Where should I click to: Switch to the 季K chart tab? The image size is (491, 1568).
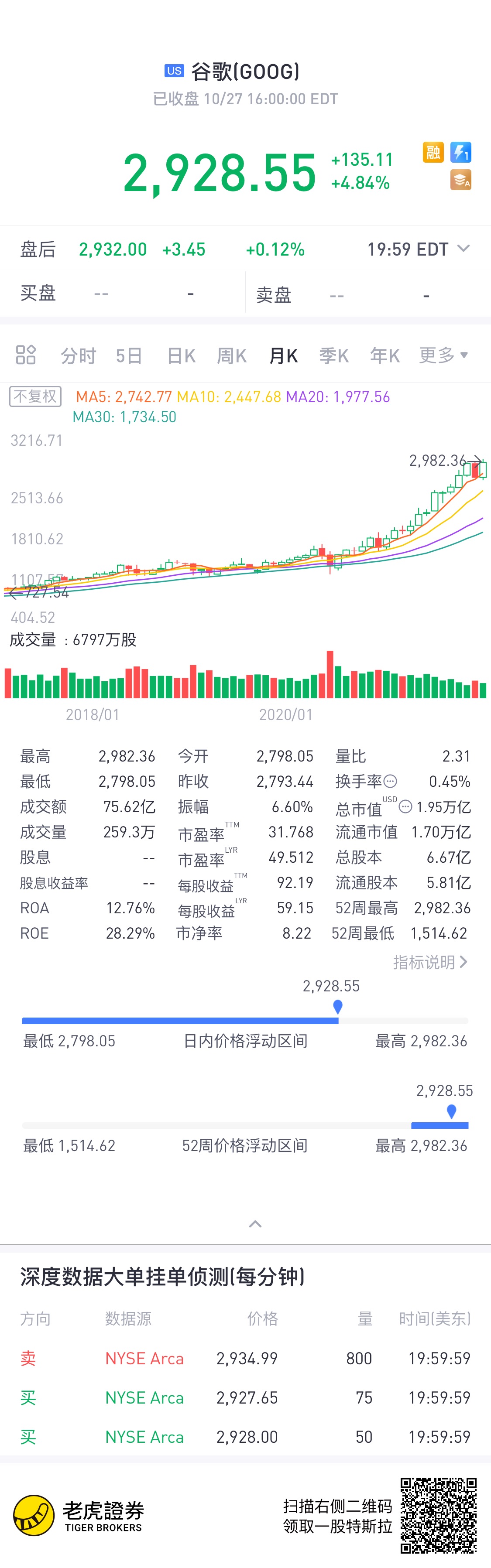click(334, 355)
